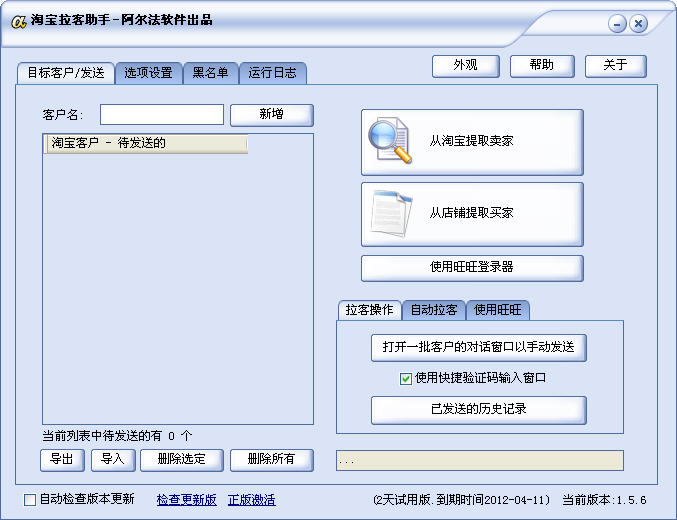Click the 当前版本:1.5.6 text

click(604, 500)
